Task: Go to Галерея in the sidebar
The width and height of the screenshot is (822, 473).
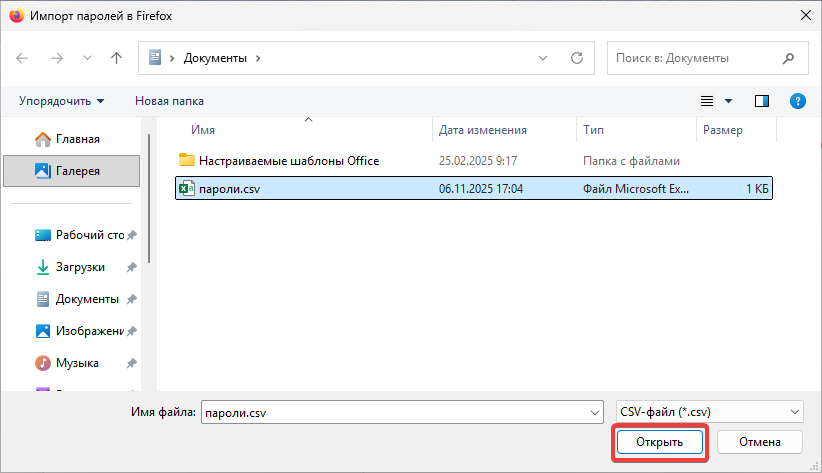Action: coord(77,171)
